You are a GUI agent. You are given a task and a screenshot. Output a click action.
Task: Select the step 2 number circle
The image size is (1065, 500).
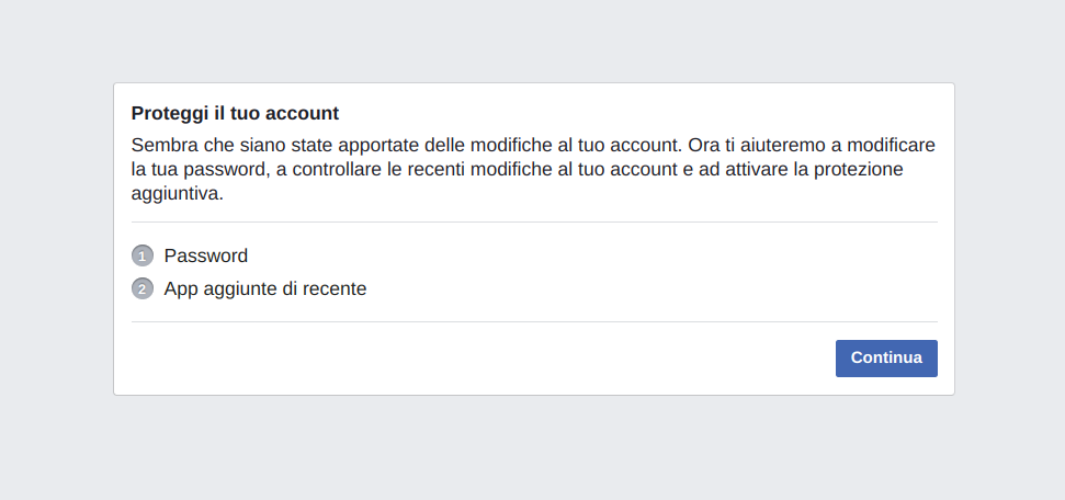(142, 289)
